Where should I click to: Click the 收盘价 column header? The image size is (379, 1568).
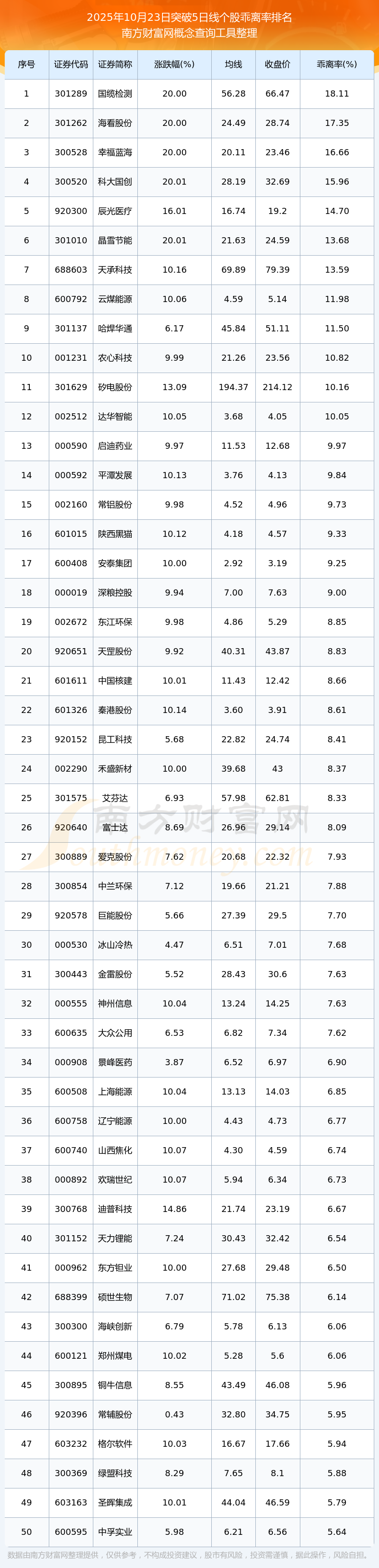click(x=277, y=64)
